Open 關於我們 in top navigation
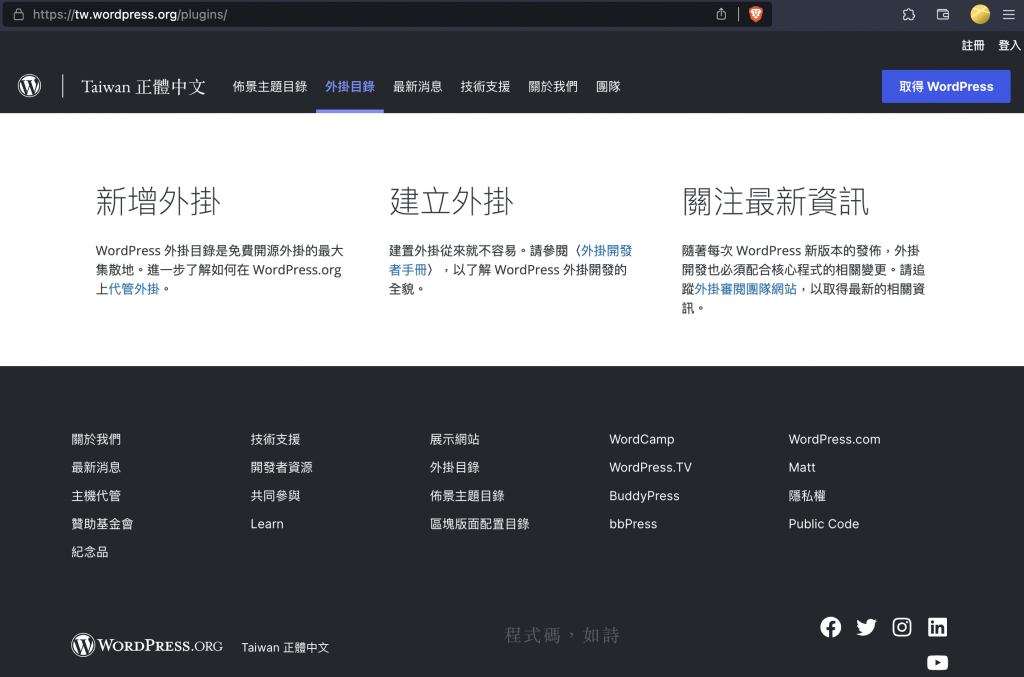1024x677 pixels. click(552, 86)
